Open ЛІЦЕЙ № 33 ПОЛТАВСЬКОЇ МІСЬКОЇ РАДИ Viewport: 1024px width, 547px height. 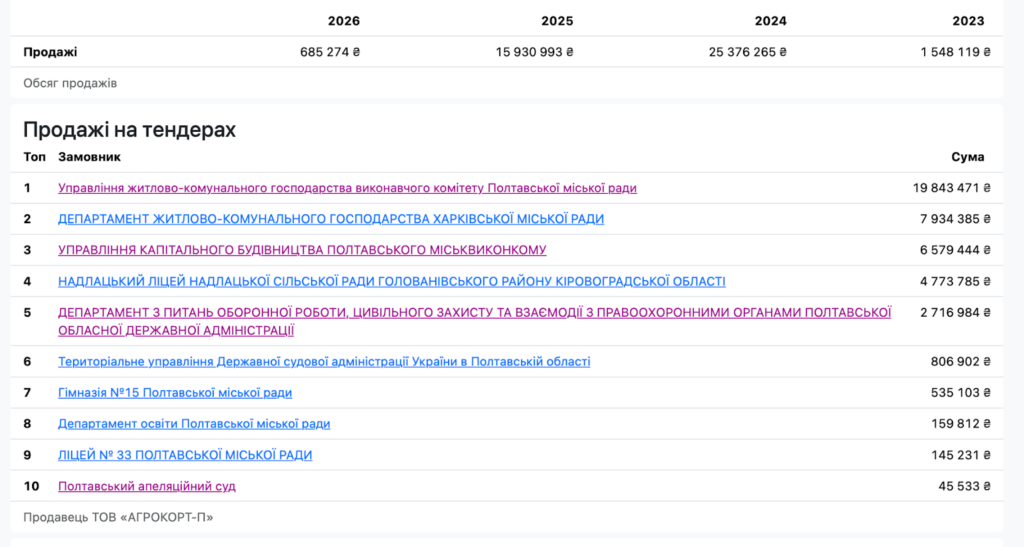pyautogui.click(x=185, y=455)
